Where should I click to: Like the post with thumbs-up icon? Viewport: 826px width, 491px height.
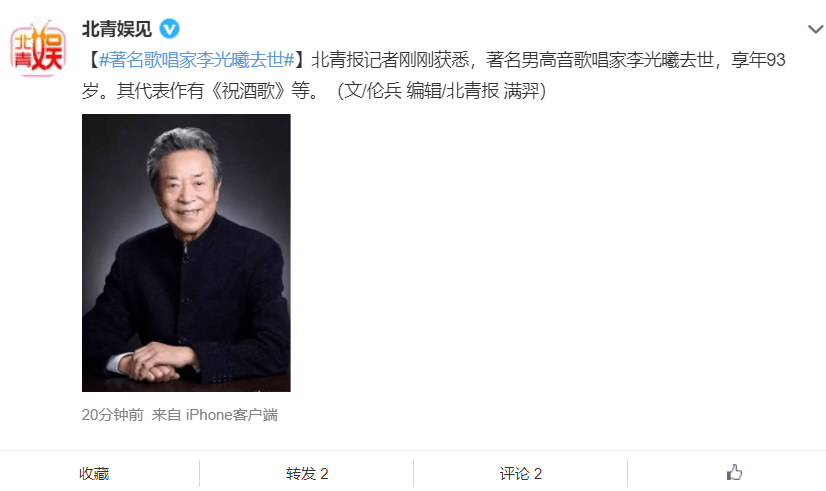coord(734,473)
